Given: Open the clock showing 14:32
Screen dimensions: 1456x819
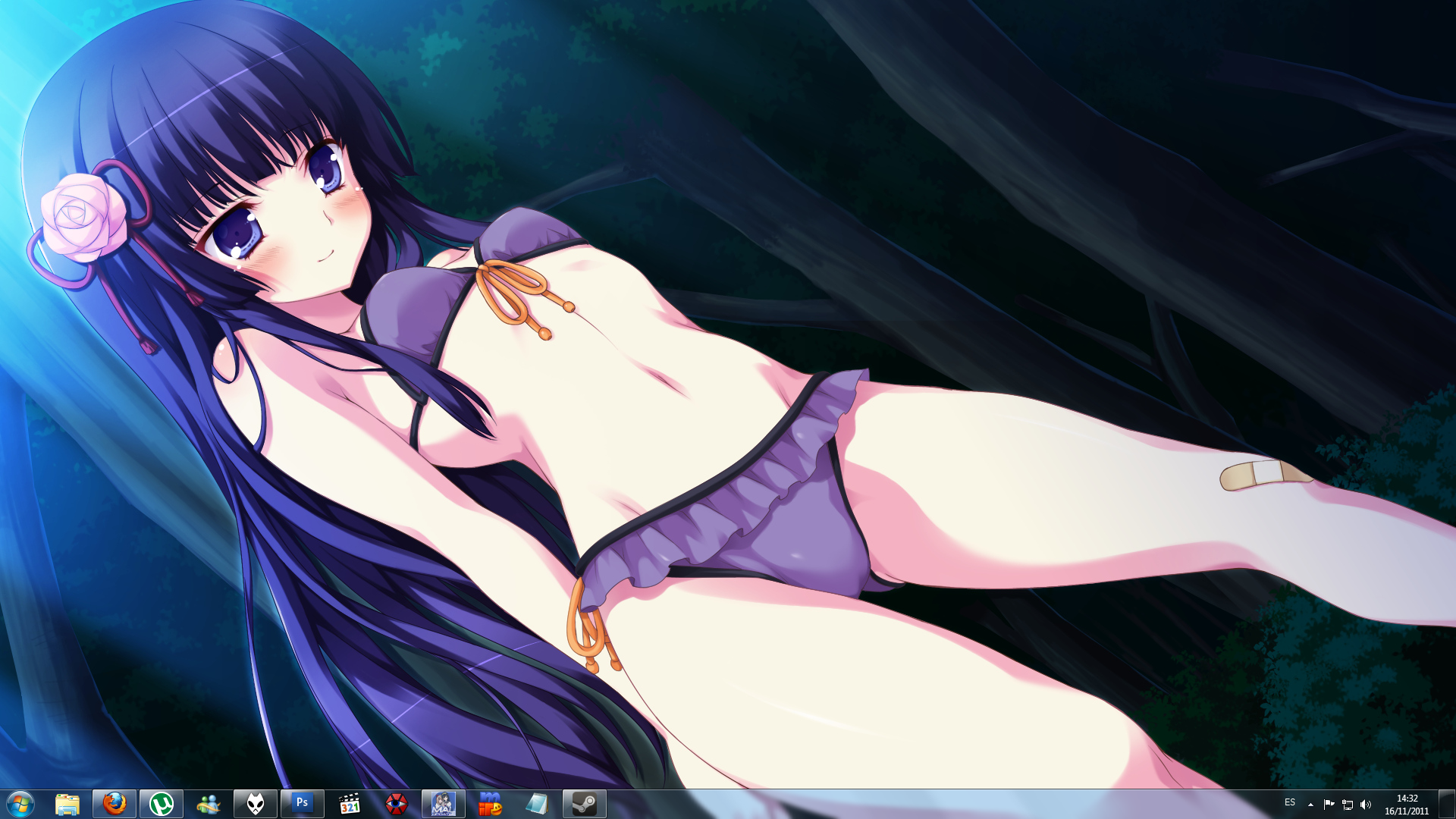Looking at the screenshot, I should click(x=1407, y=805).
